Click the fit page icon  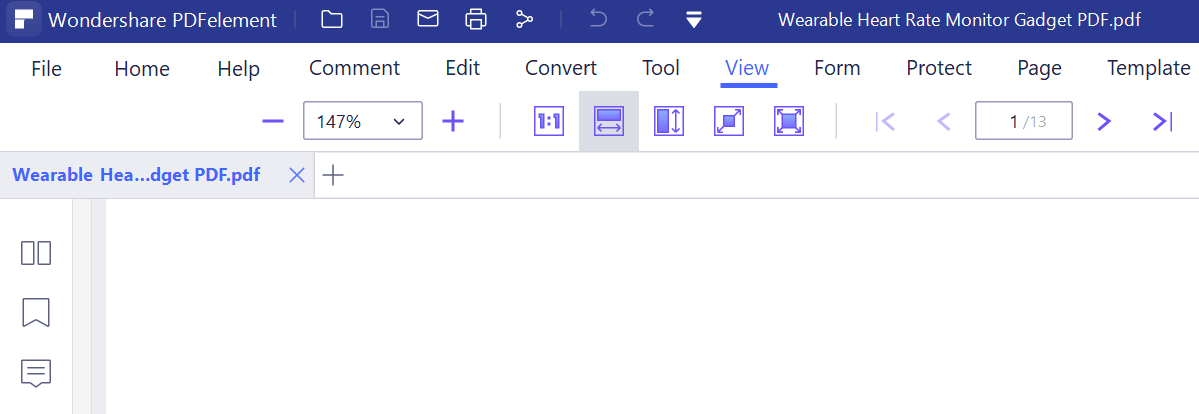point(729,121)
